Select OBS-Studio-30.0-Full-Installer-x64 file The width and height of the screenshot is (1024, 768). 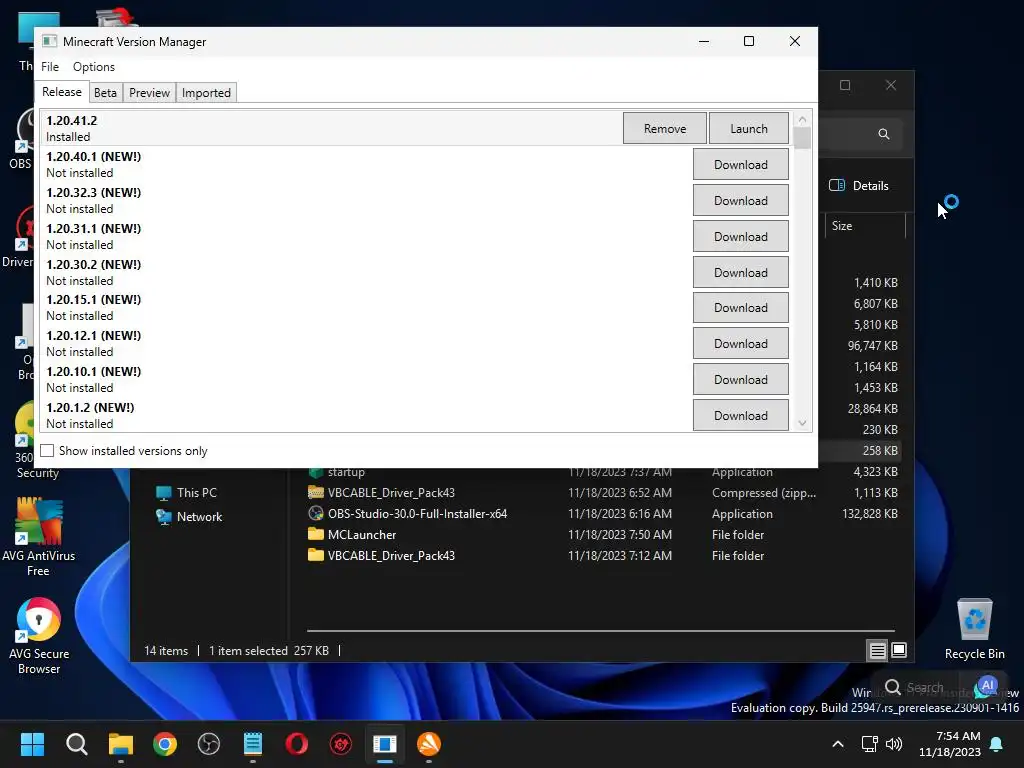(417, 513)
